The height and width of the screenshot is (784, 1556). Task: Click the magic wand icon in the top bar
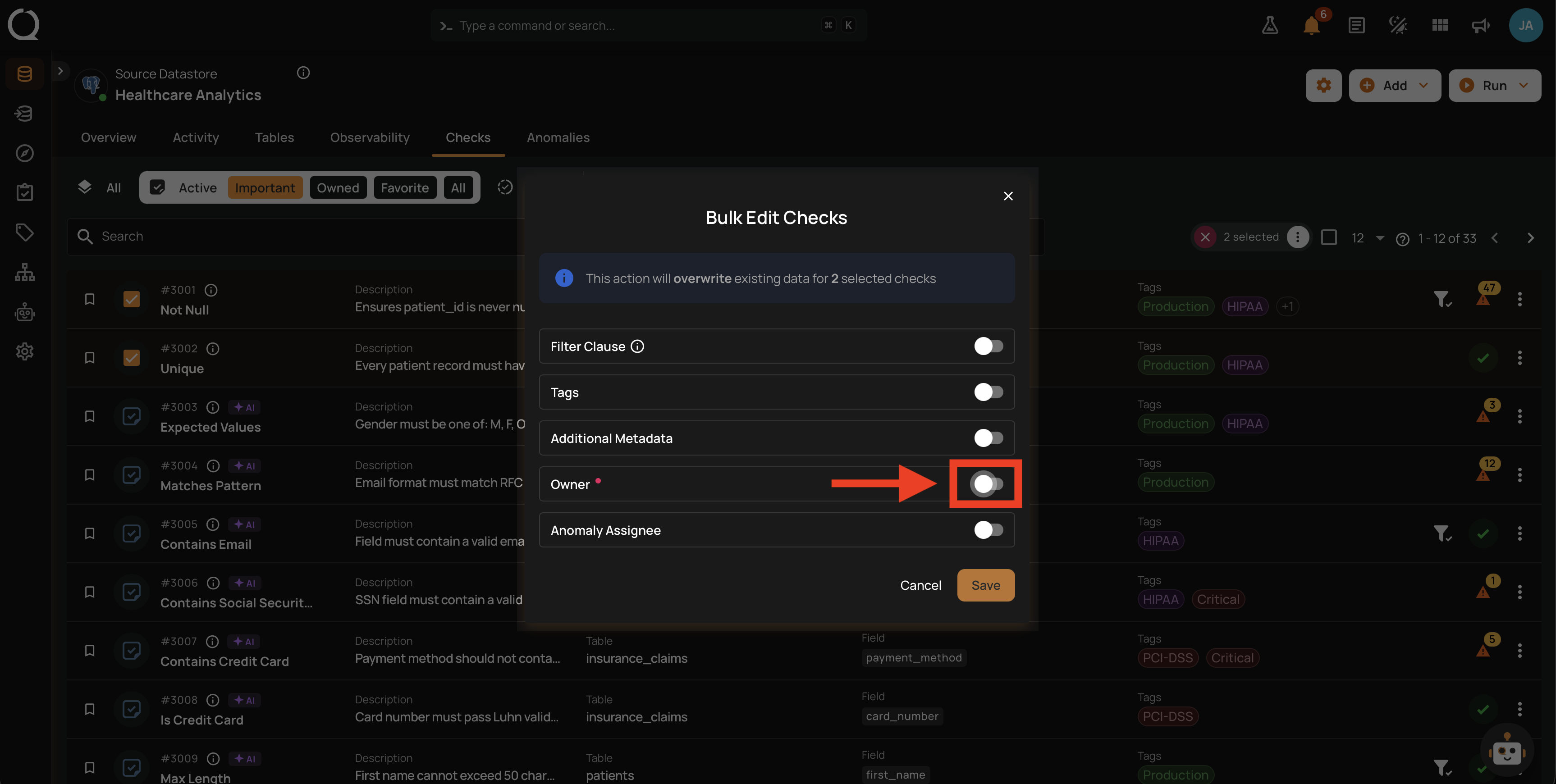(1398, 25)
